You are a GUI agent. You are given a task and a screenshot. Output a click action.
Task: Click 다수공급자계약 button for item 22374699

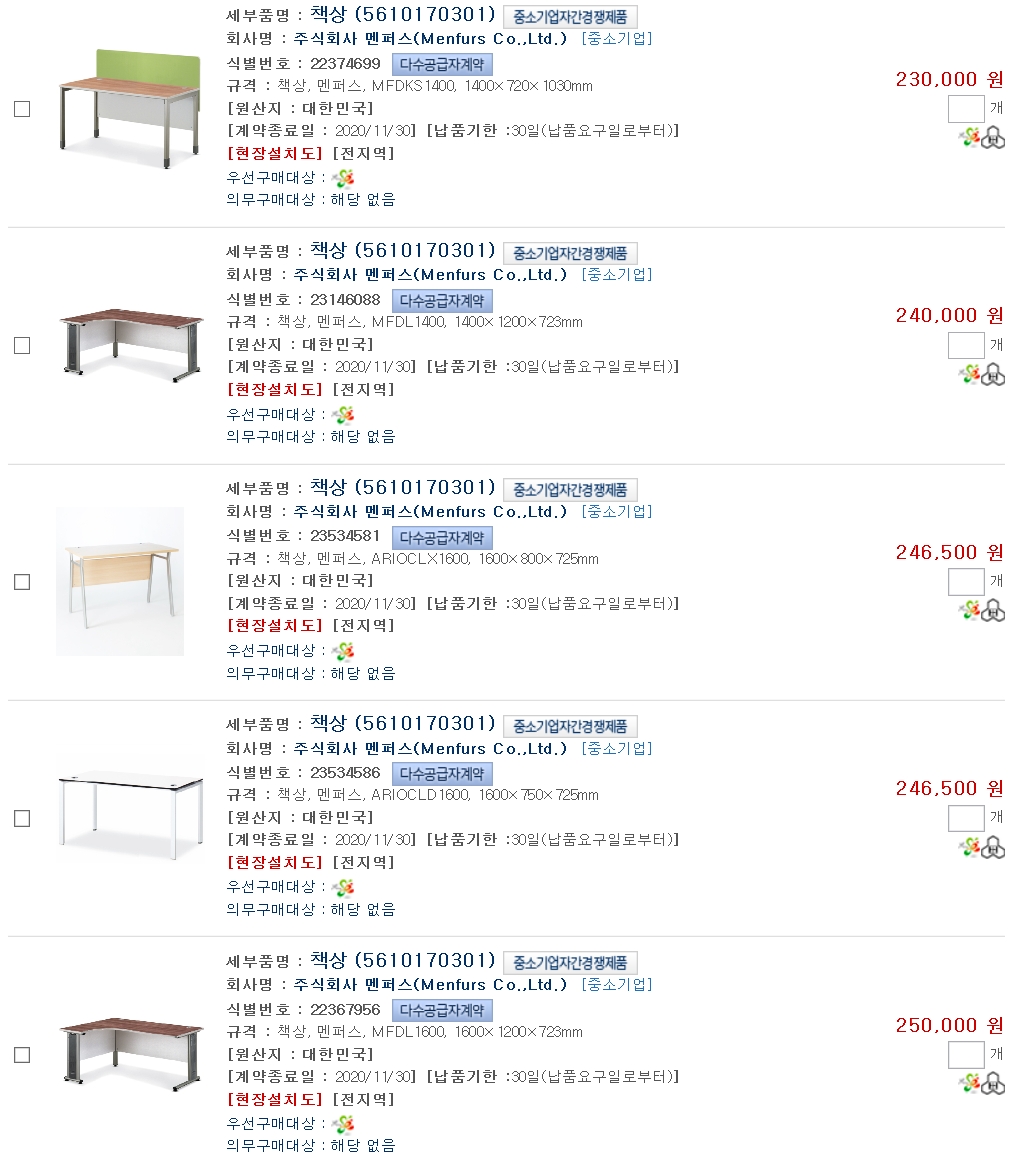pyautogui.click(x=442, y=64)
